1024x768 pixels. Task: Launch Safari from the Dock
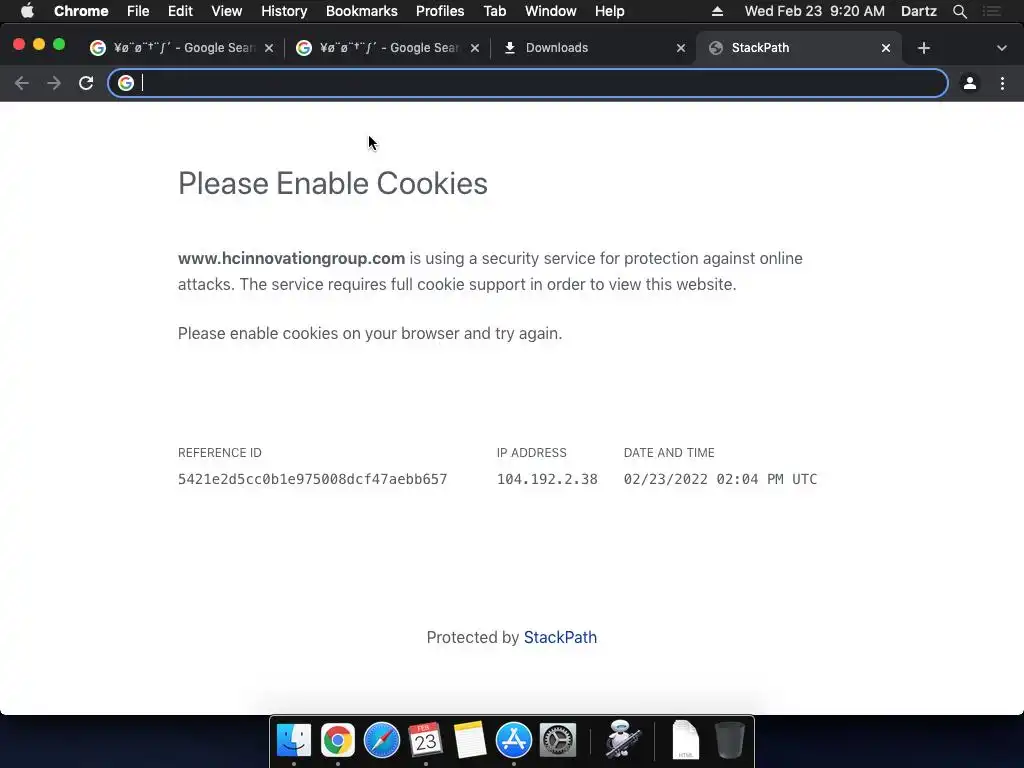click(381, 741)
